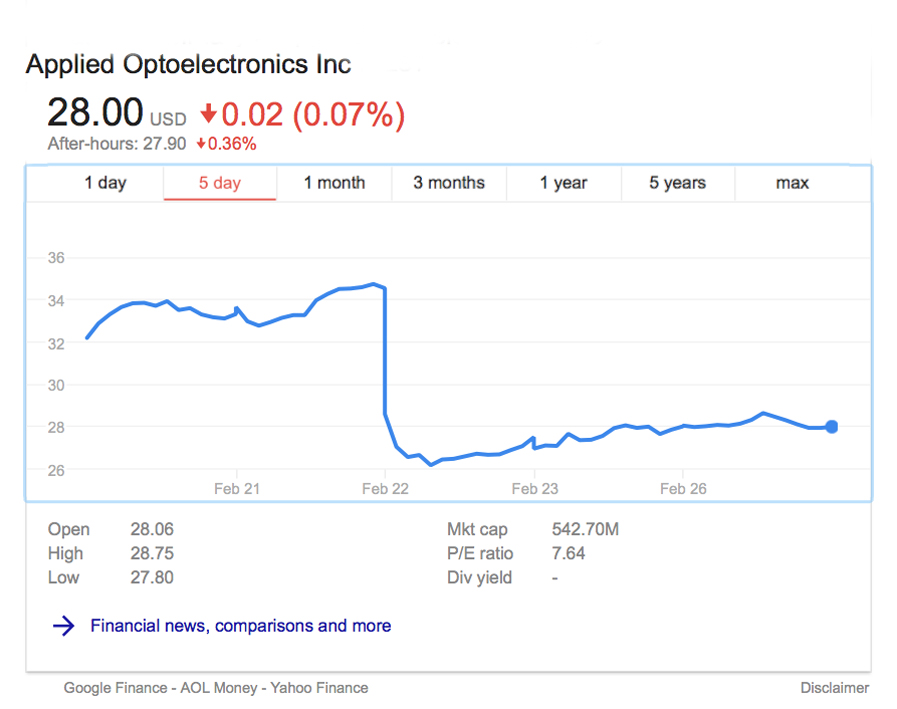
Task: Open the 5 years tab
Action: tap(677, 183)
